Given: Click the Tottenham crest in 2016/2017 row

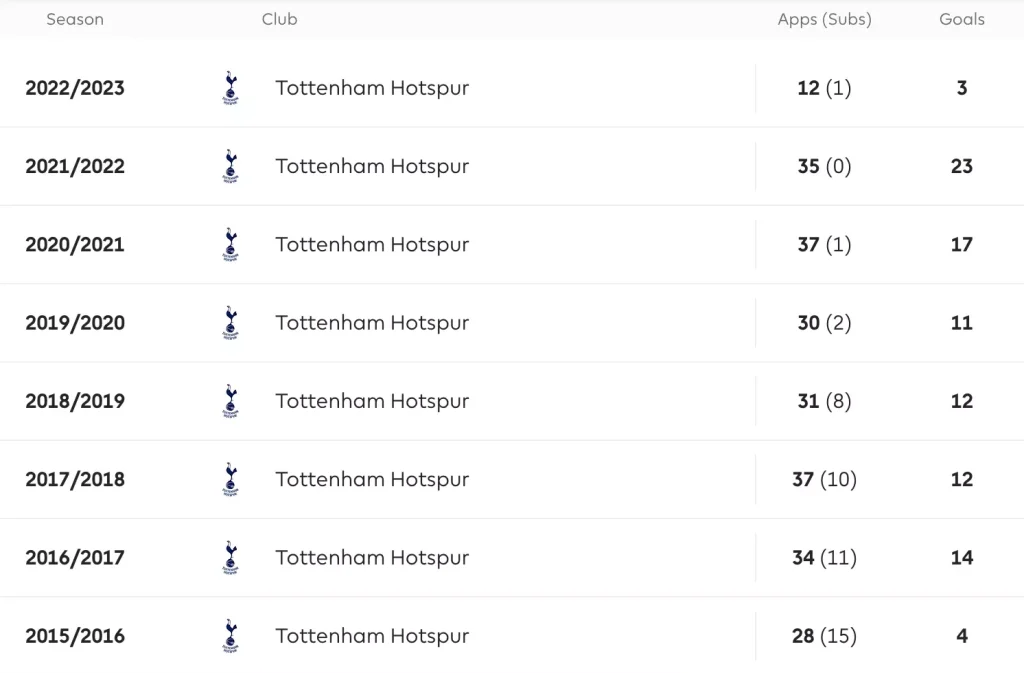Looking at the screenshot, I should click(231, 558).
